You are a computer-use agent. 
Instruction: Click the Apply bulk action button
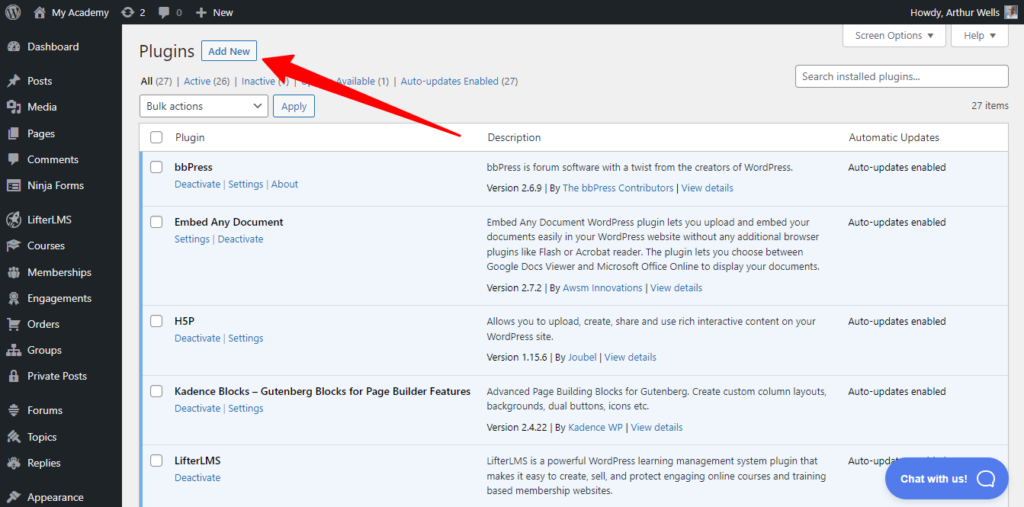point(294,106)
